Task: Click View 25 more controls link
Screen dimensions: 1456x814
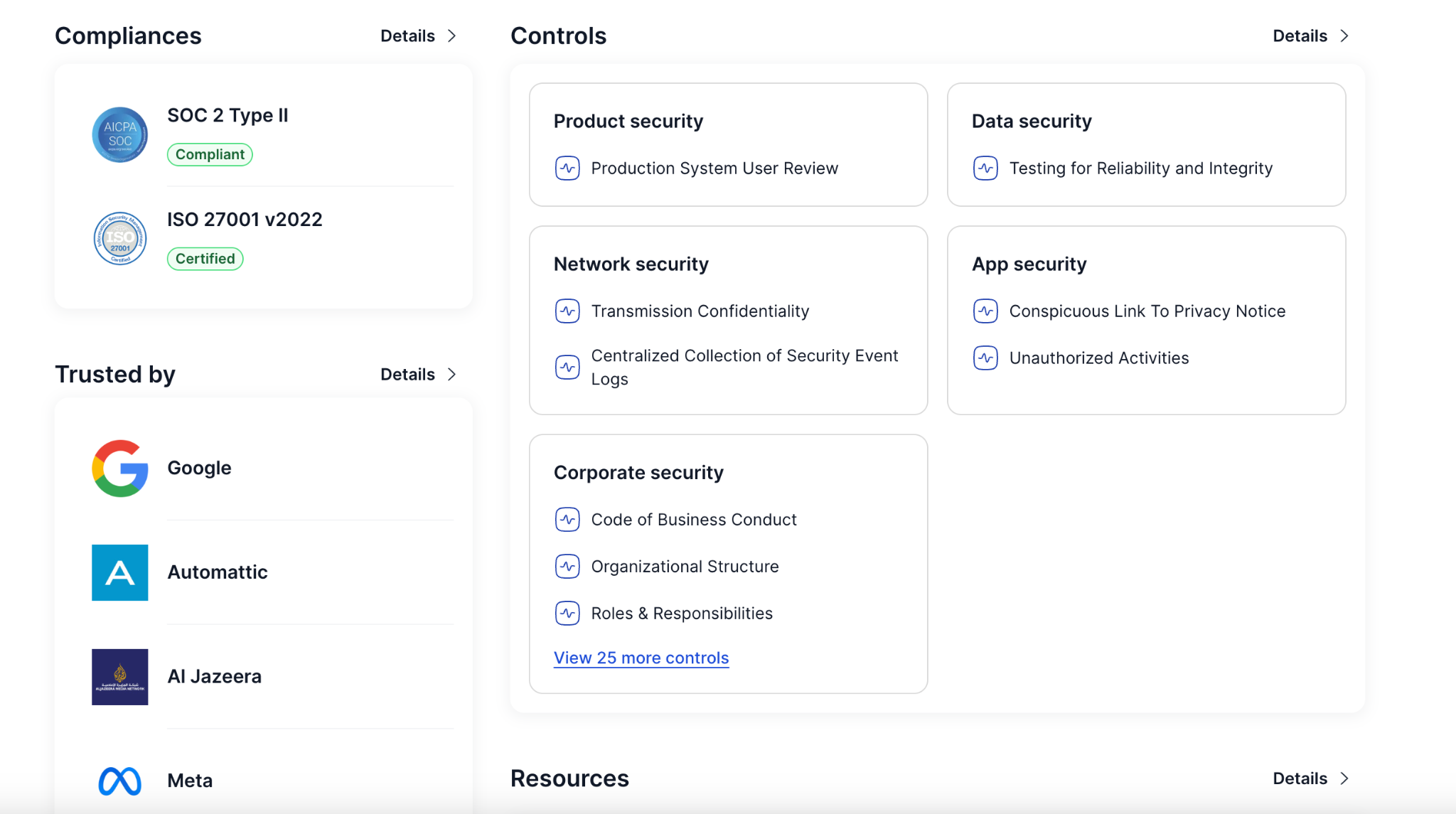Action: coord(641,658)
